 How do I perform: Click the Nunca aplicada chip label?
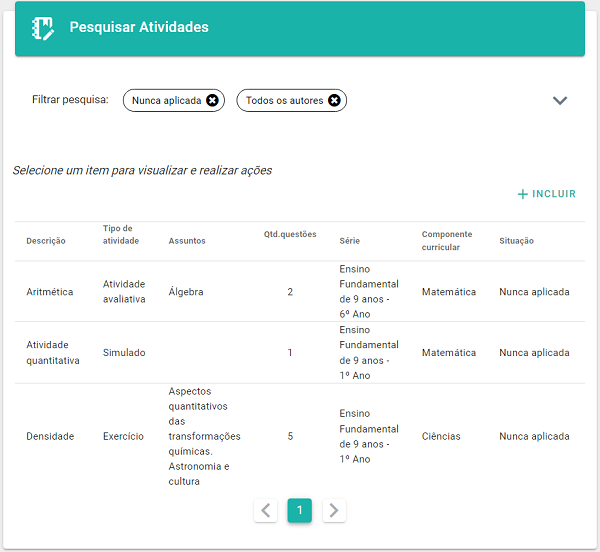click(166, 101)
